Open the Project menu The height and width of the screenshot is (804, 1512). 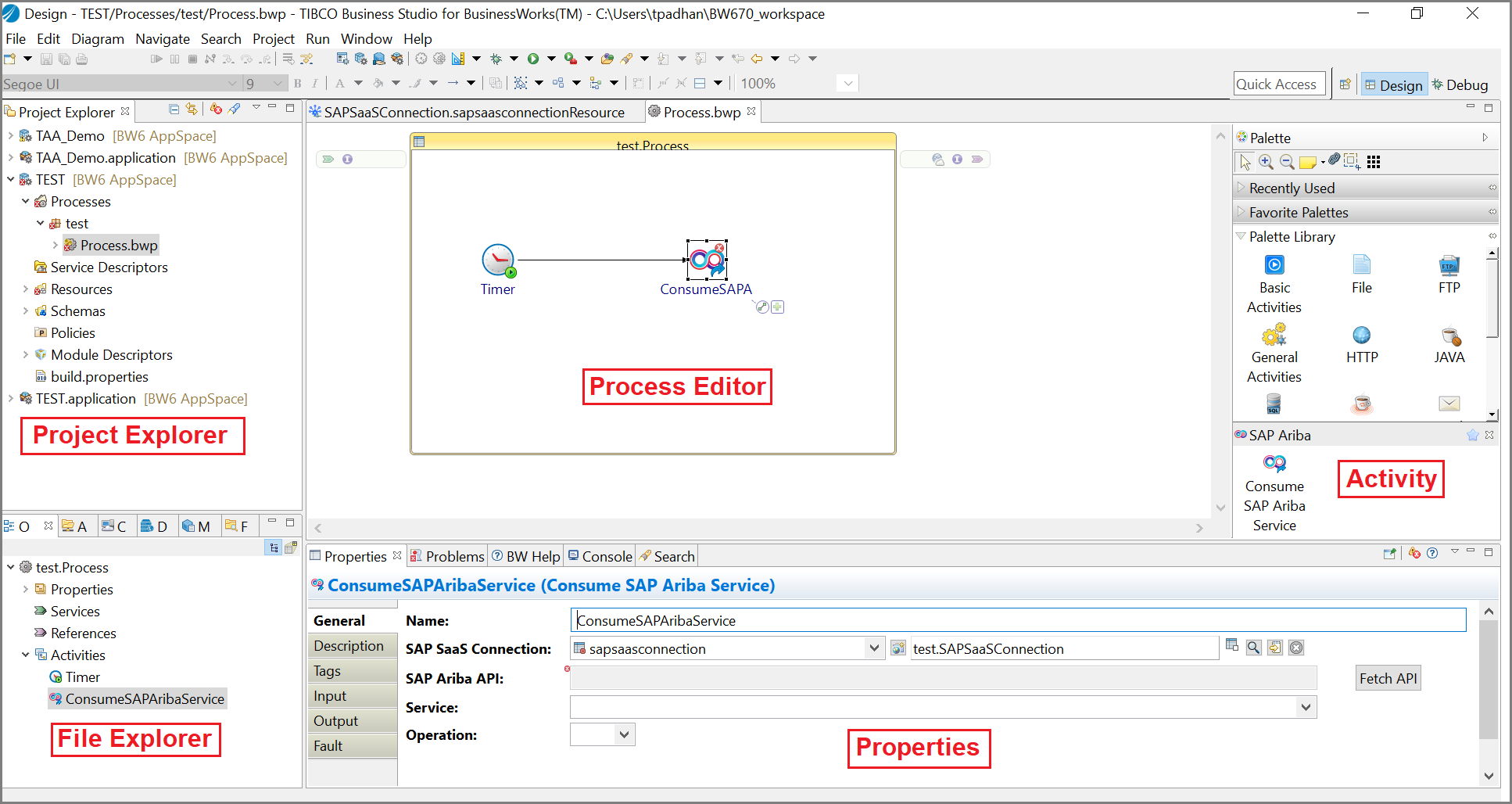[274, 38]
